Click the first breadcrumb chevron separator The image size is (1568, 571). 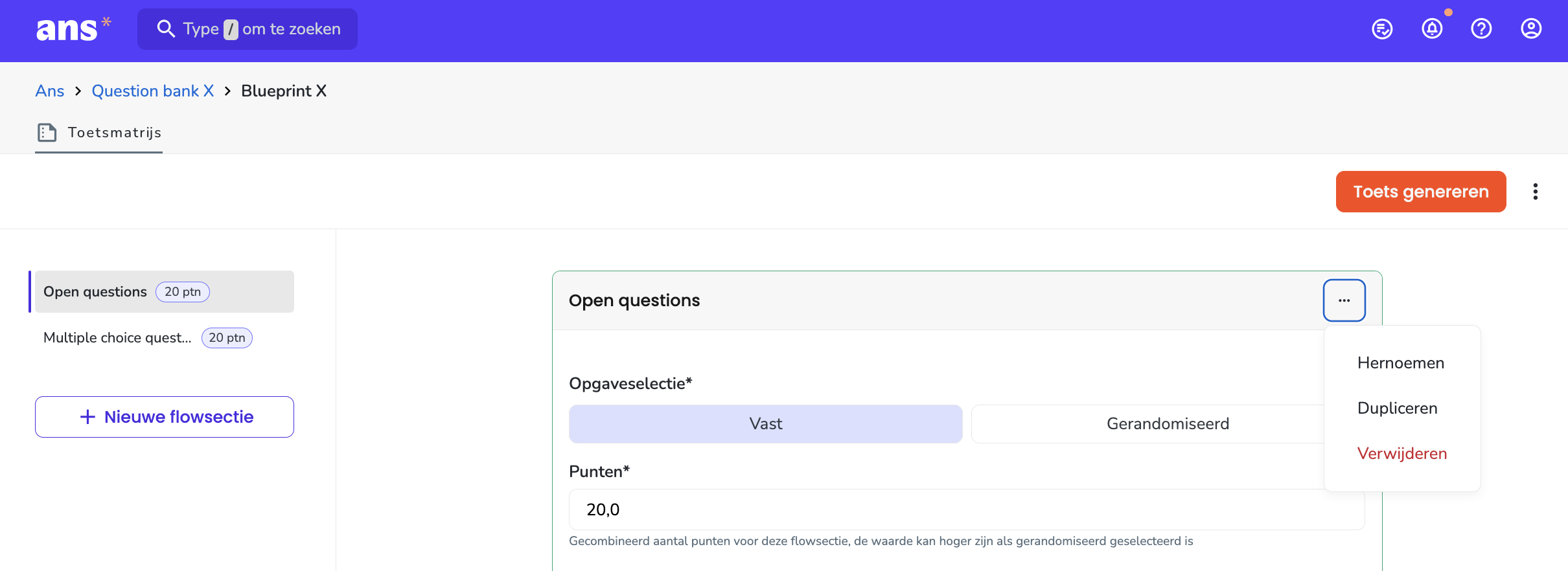(78, 91)
